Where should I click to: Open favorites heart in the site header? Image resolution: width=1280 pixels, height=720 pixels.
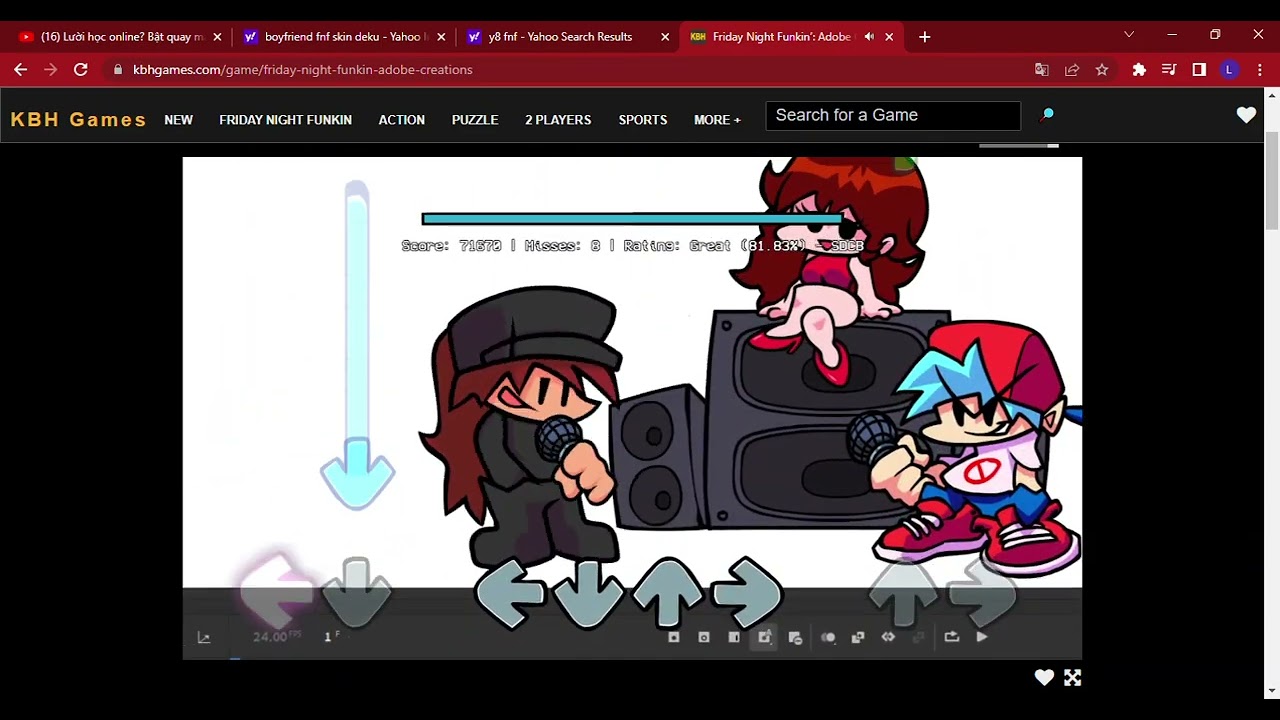tap(1246, 115)
